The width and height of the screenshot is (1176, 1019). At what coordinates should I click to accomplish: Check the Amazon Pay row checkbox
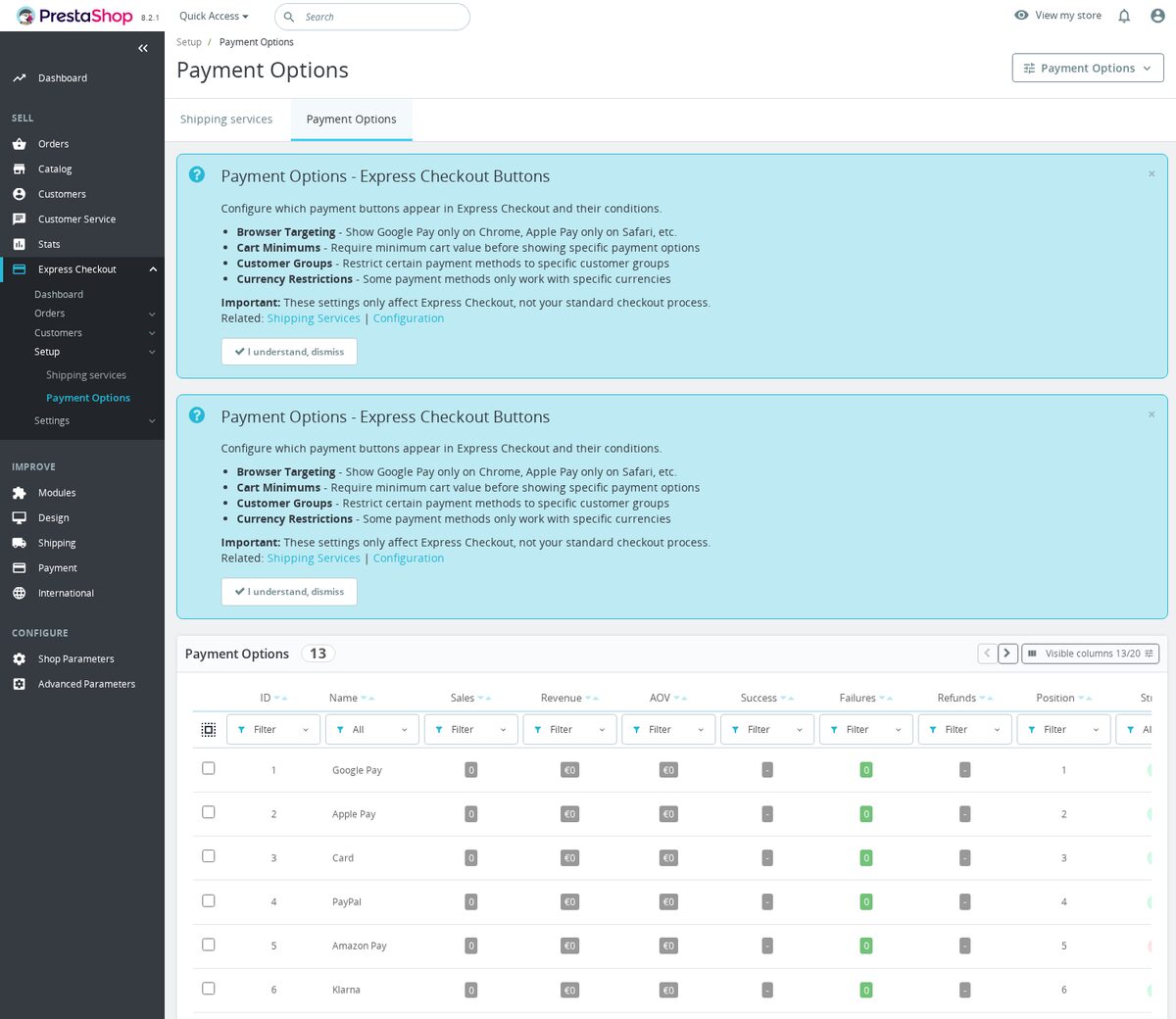208,945
